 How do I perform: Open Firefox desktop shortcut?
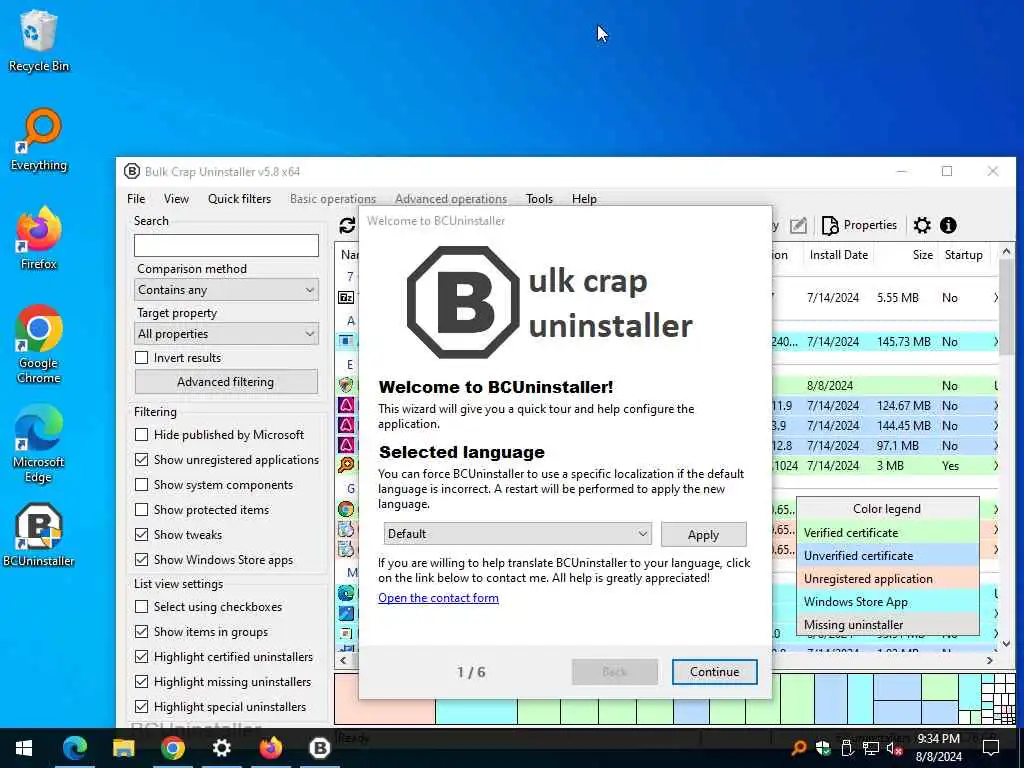[x=39, y=238]
